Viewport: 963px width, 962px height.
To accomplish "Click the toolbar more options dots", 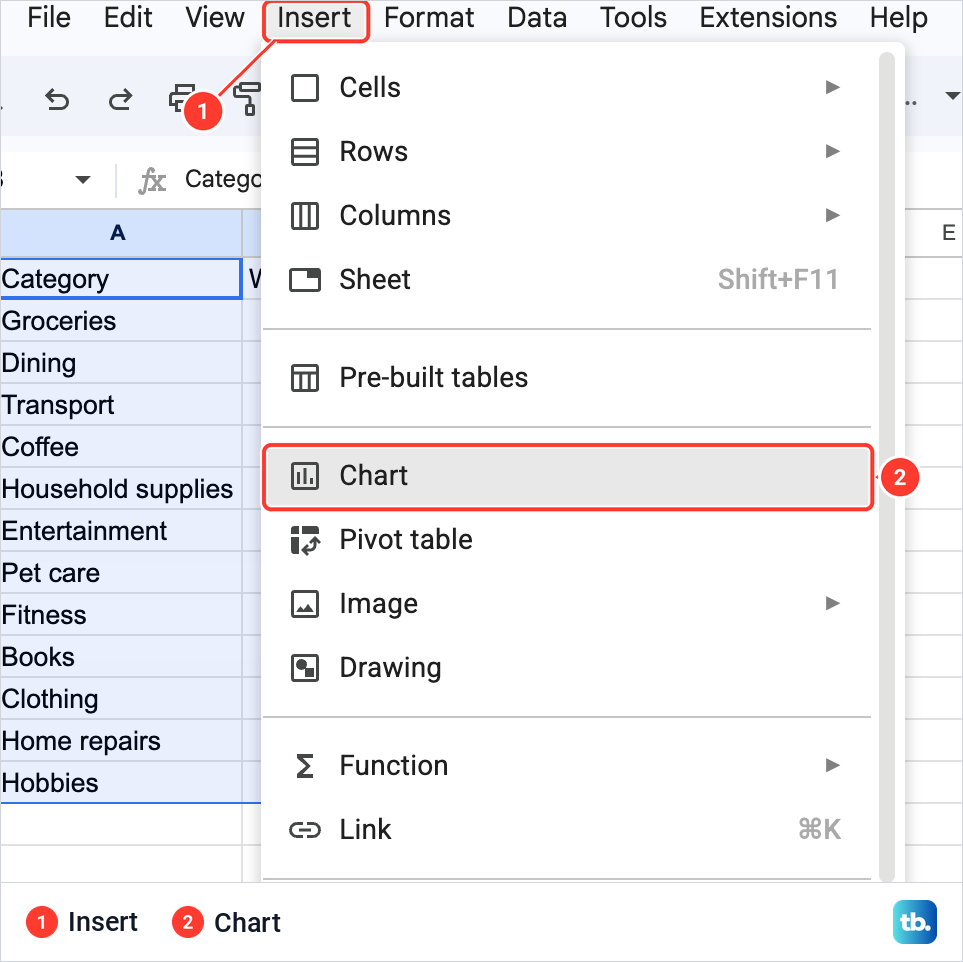I will tap(911, 102).
